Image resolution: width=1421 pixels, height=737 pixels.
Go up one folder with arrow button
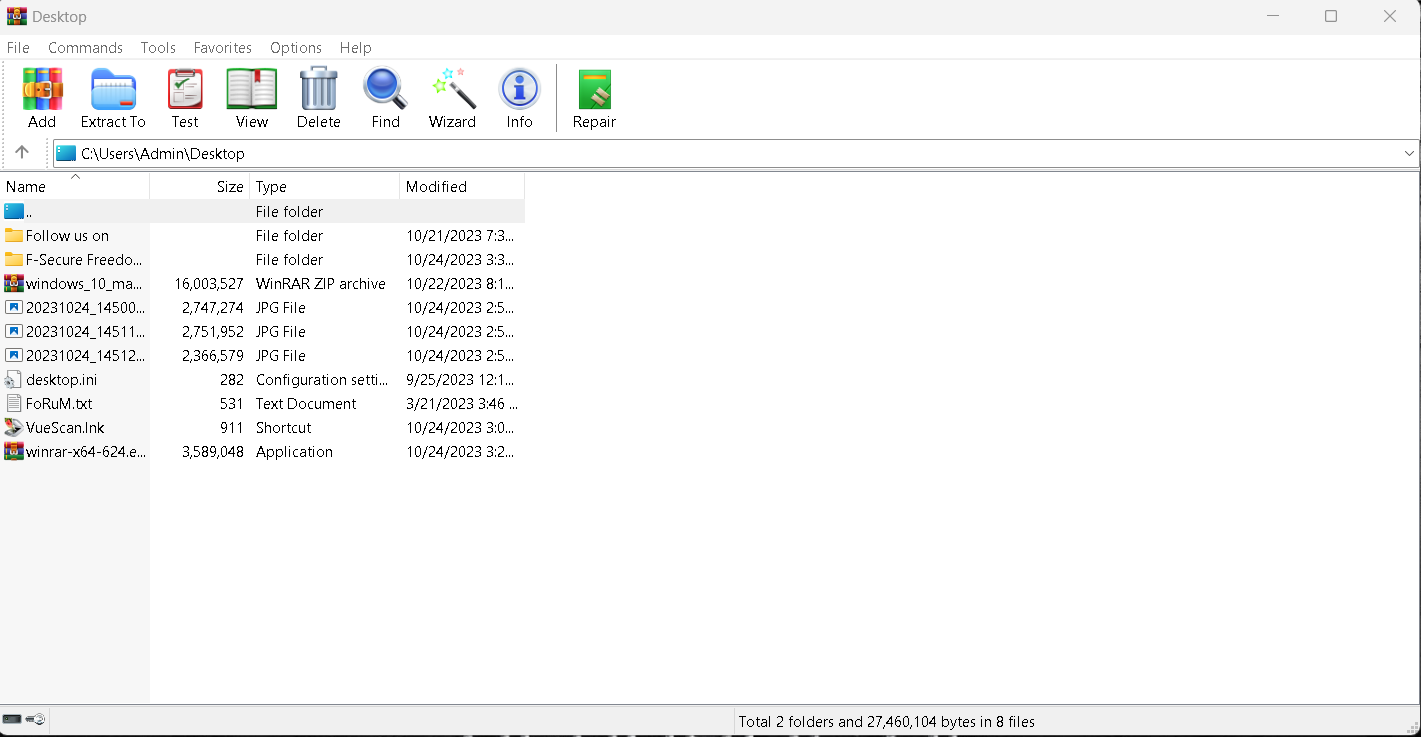click(22, 153)
